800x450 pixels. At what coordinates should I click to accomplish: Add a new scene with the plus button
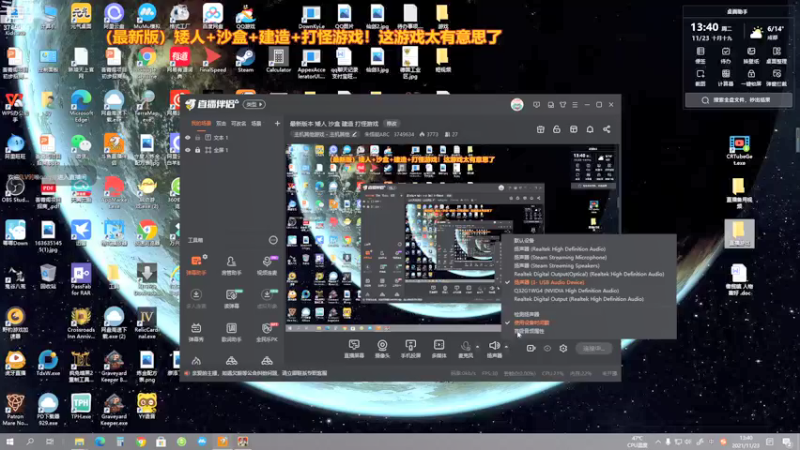[x=277, y=123]
